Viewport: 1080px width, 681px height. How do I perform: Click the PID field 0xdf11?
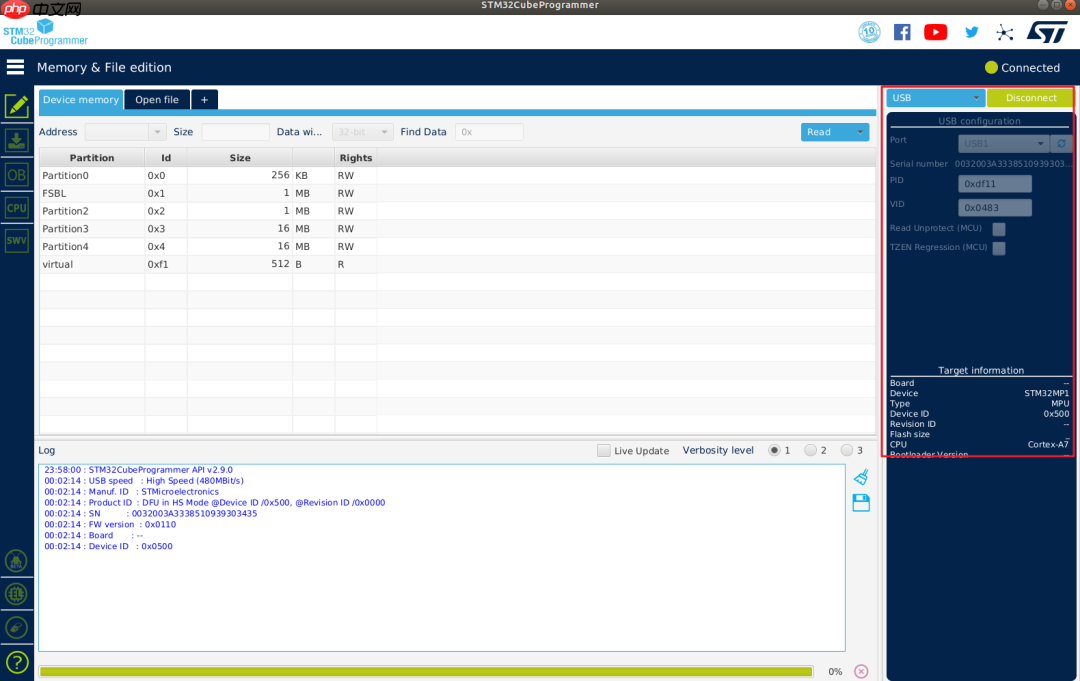tap(995, 184)
